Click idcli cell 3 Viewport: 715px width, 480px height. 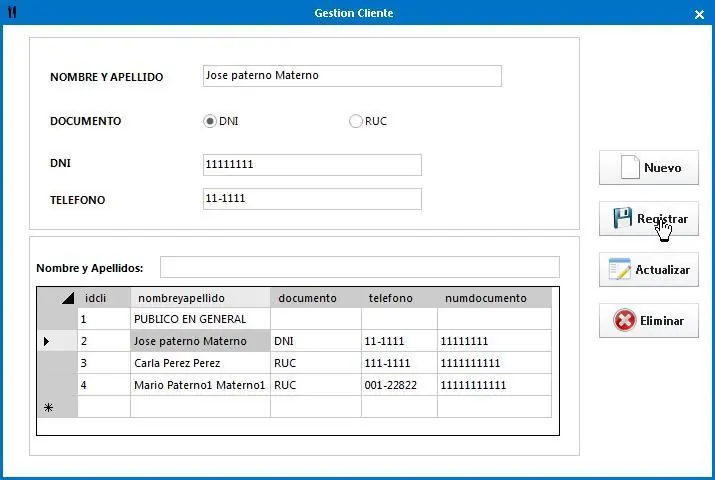pos(104,363)
